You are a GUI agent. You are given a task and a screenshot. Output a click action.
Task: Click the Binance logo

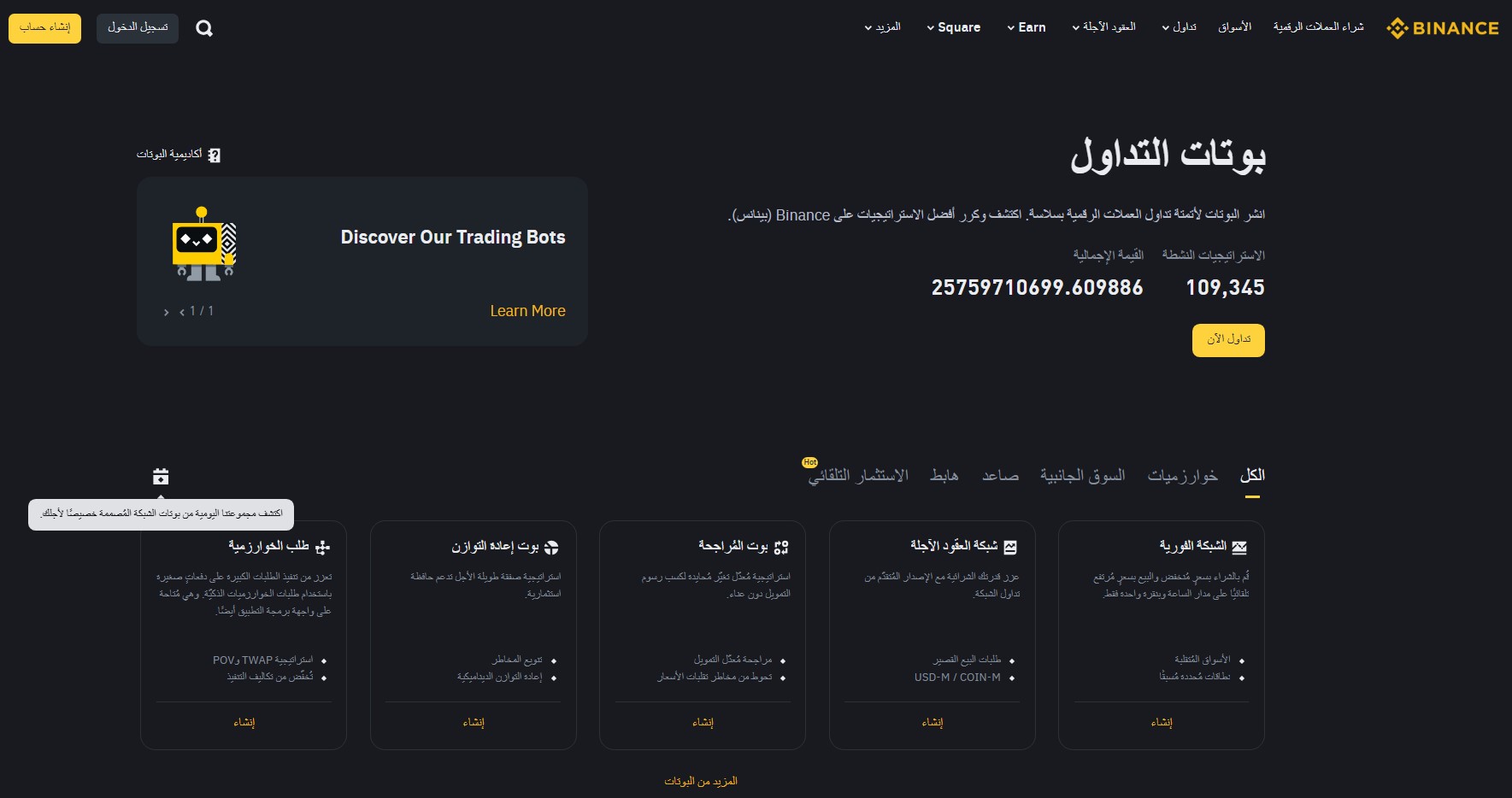point(1442,28)
